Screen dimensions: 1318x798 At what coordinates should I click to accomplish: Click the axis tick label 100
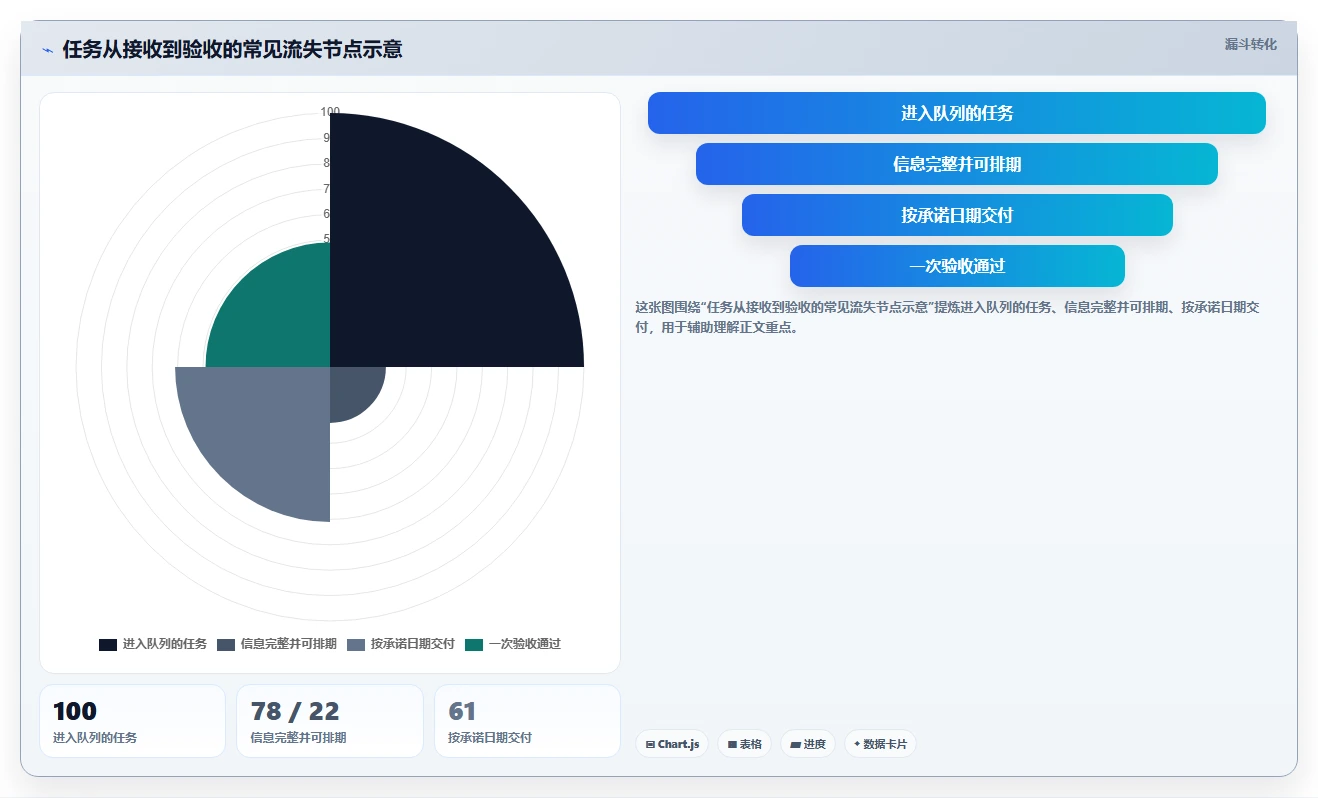click(330, 112)
